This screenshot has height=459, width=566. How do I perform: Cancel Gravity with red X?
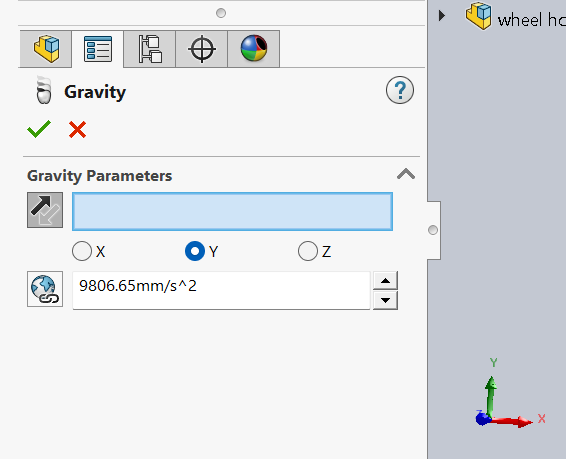77,130
